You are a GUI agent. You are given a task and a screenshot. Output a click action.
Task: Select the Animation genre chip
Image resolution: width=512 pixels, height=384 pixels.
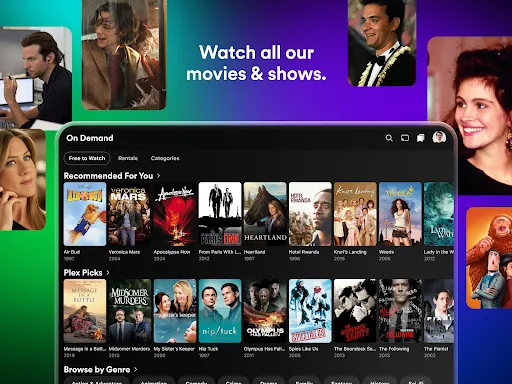coord(154,381)
